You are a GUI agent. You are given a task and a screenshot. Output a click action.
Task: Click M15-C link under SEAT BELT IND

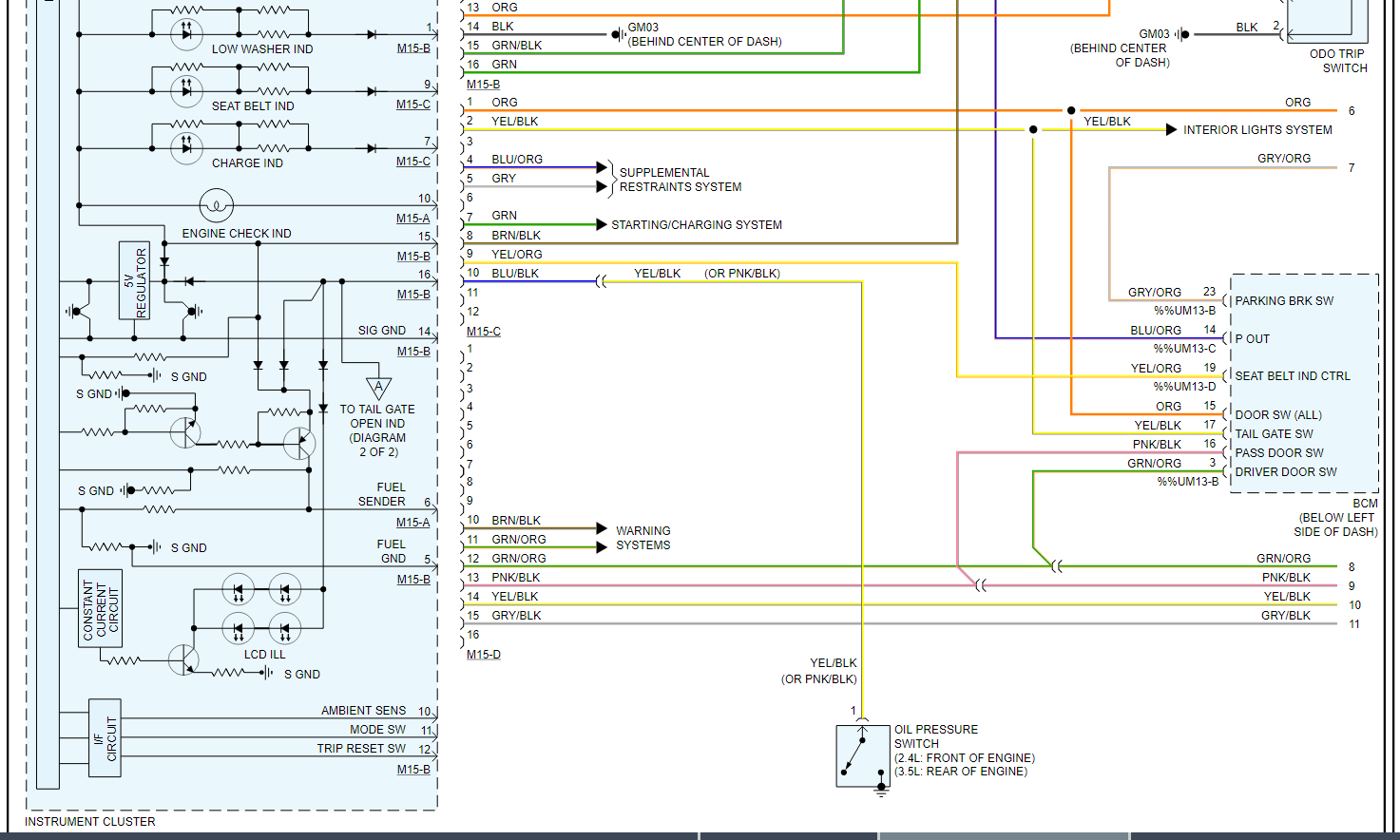[413, 105]
